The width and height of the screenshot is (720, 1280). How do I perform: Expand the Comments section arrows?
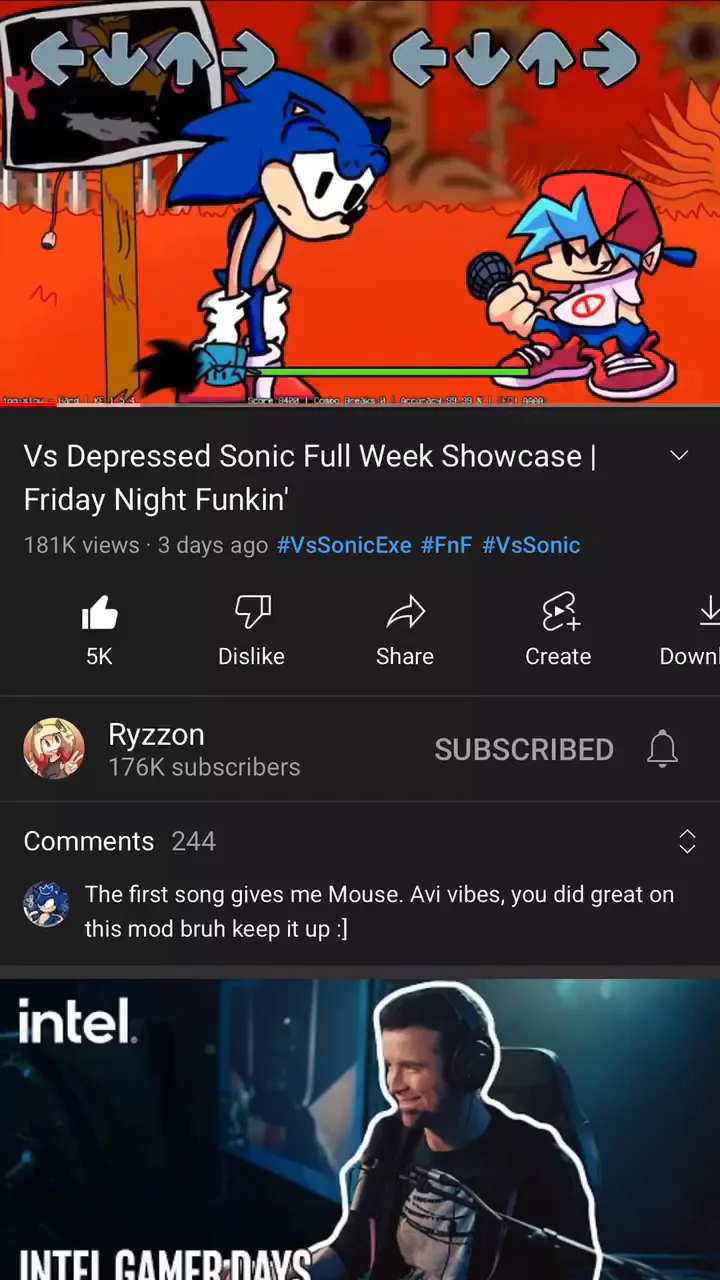687,841
